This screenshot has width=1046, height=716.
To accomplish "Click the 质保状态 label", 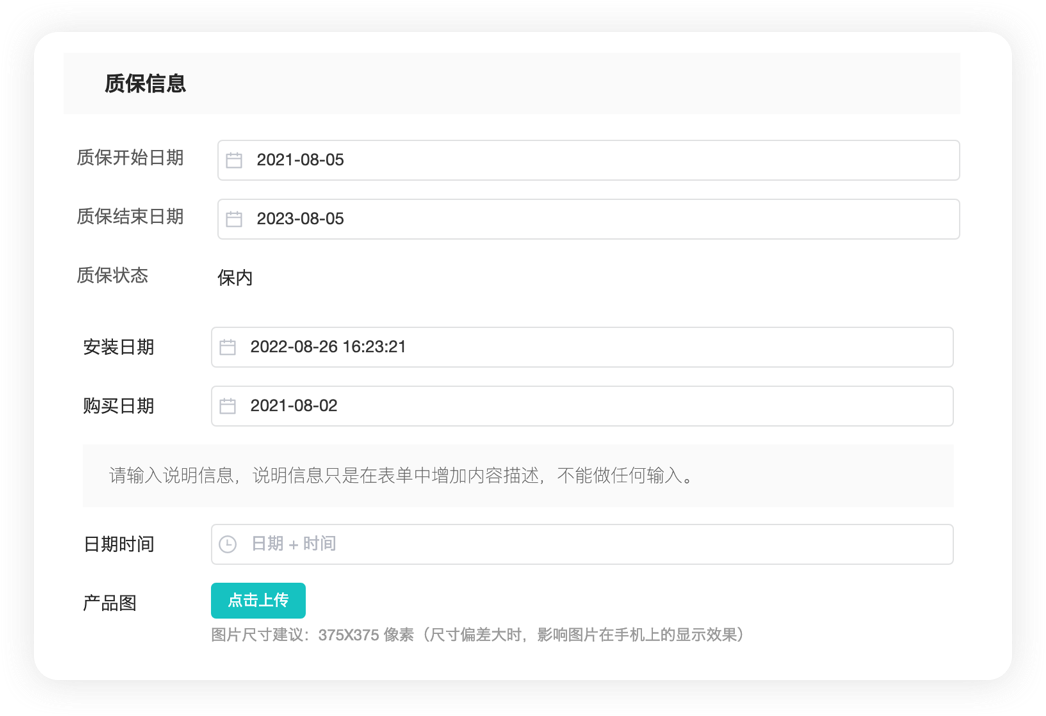I will [x=111, y=276].
